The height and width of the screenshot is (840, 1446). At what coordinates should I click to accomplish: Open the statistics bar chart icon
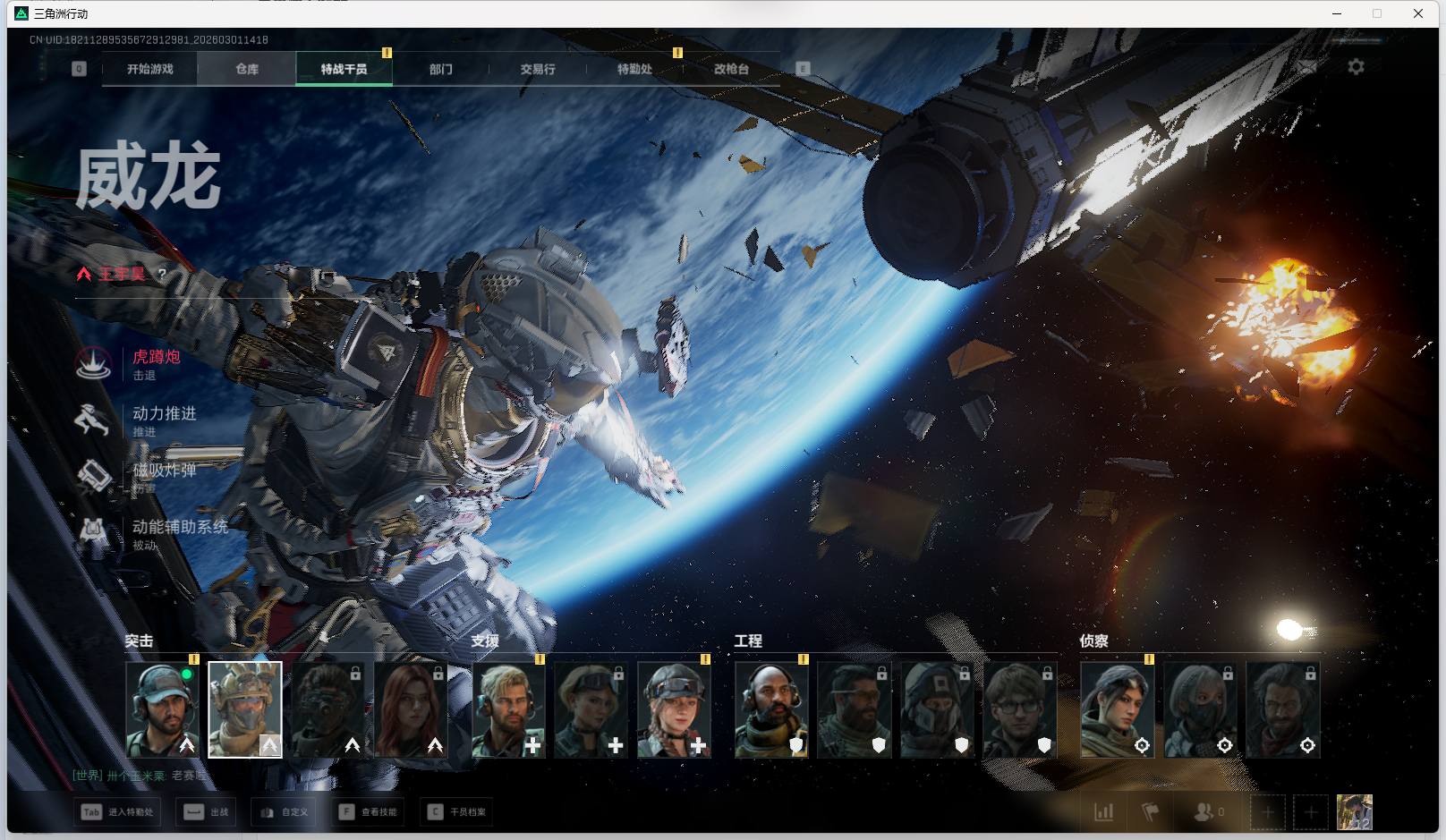(1104, 812)
